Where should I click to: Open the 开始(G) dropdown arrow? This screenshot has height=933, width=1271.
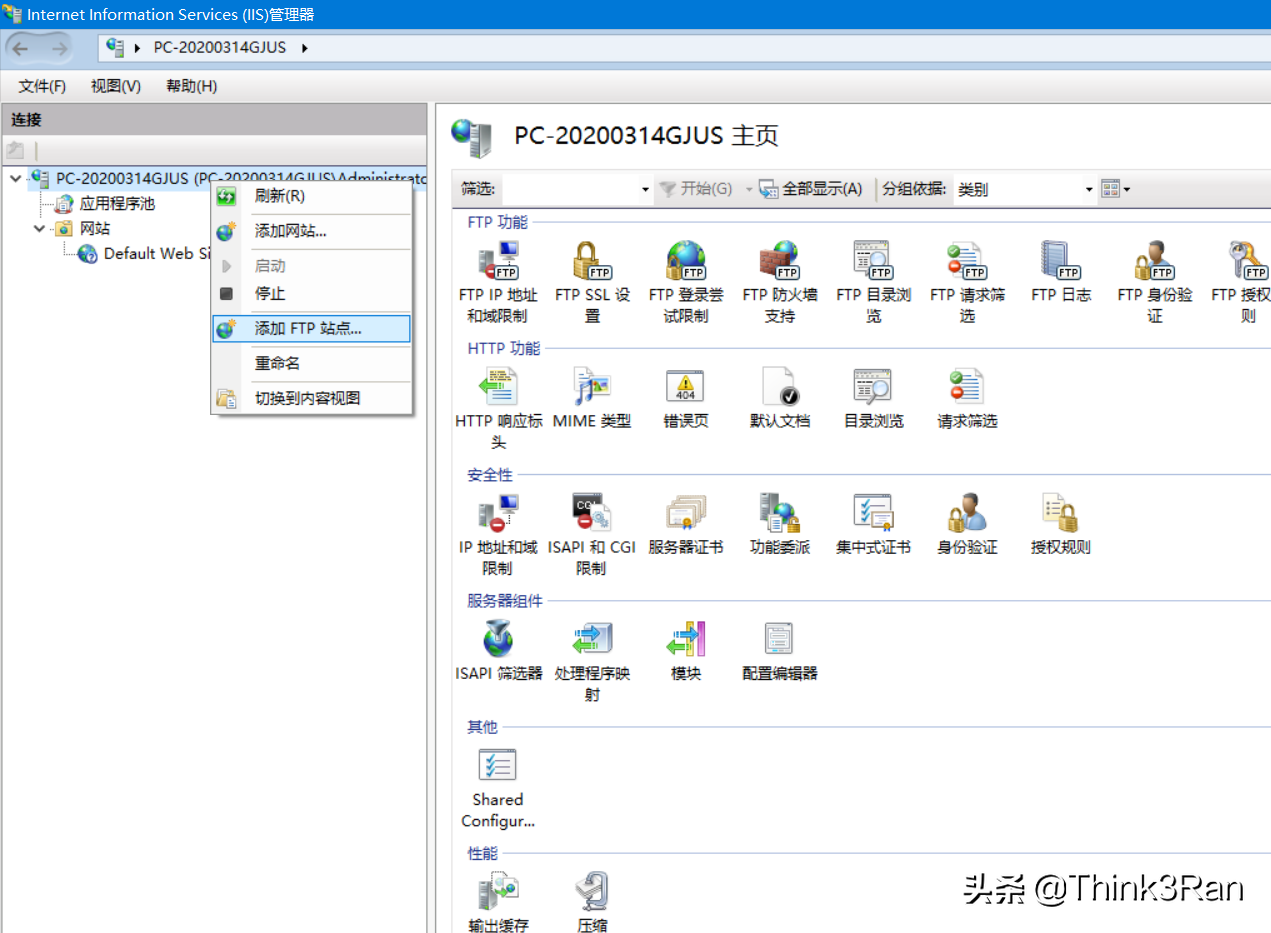[748, 189]
